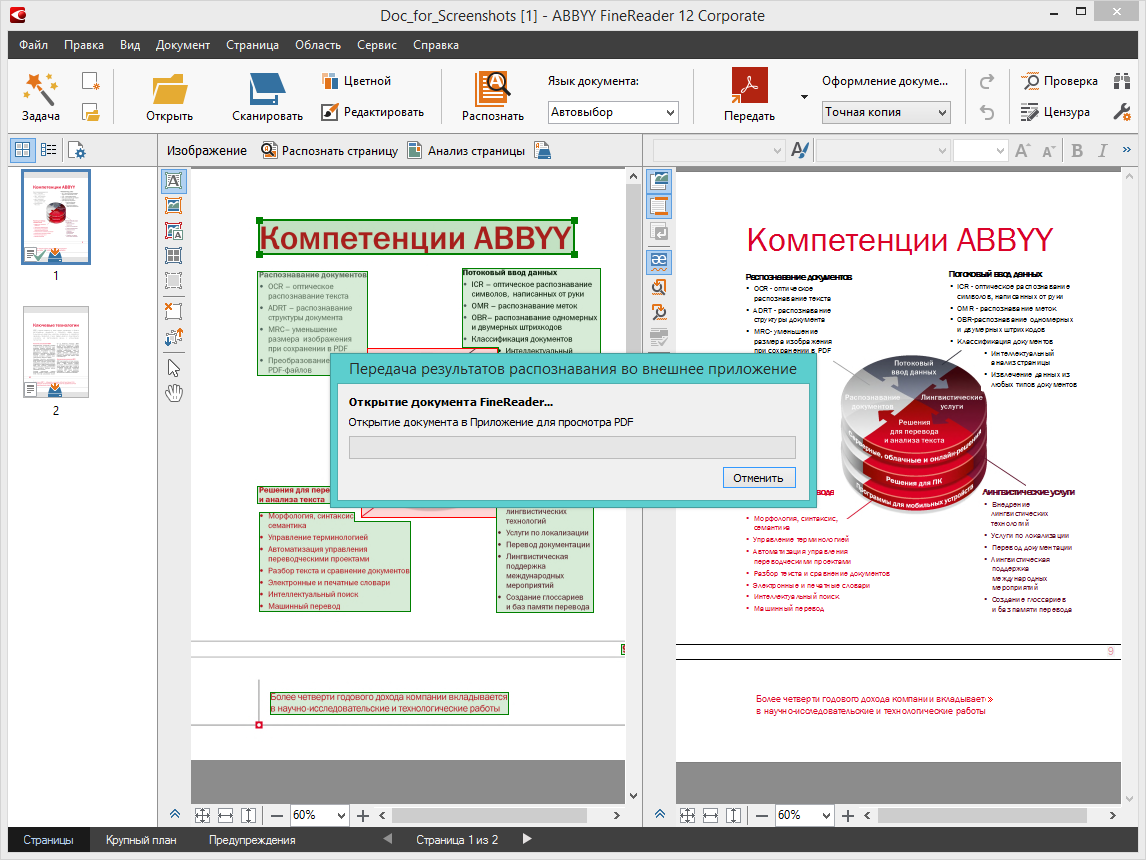Viewport: 1146px width, 860px height.
Task: Switch to Крупный план tab
Action: tap(141, 840)
